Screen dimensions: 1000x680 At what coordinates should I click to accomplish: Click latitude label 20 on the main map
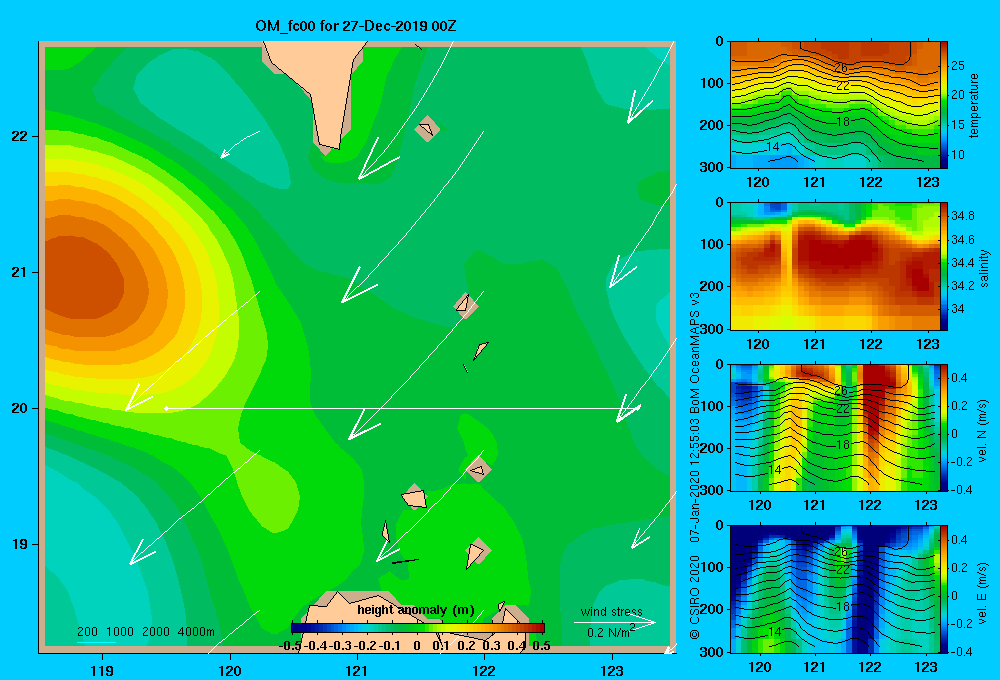click(20, 408)
